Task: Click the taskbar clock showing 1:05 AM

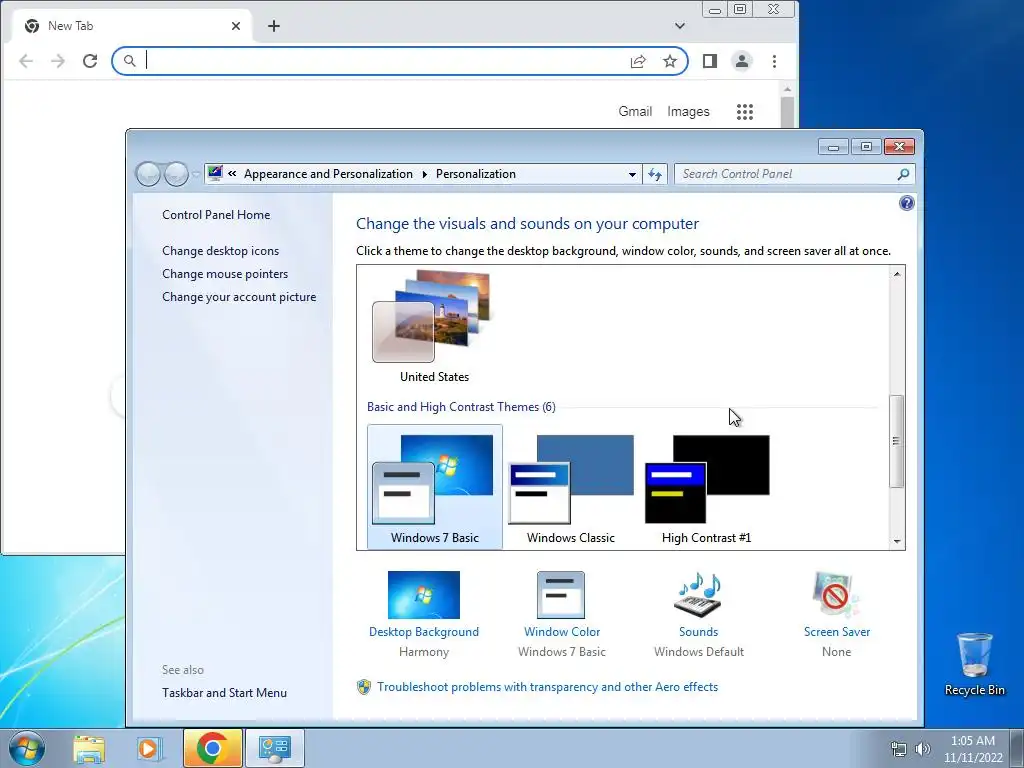Action: 973,749
